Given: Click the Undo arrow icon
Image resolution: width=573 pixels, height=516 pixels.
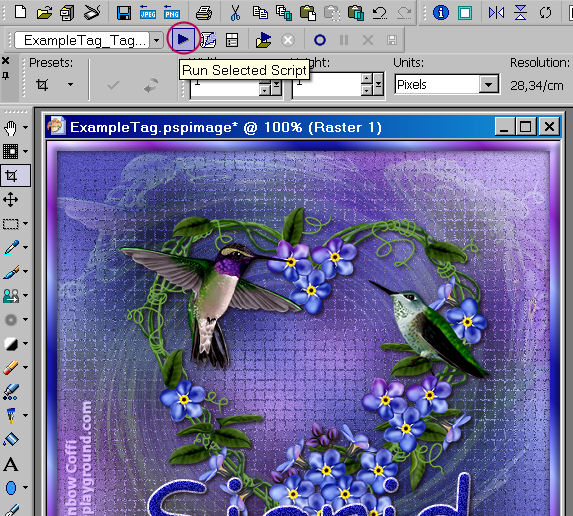Looking at the screenshot, I should (380, 13).
